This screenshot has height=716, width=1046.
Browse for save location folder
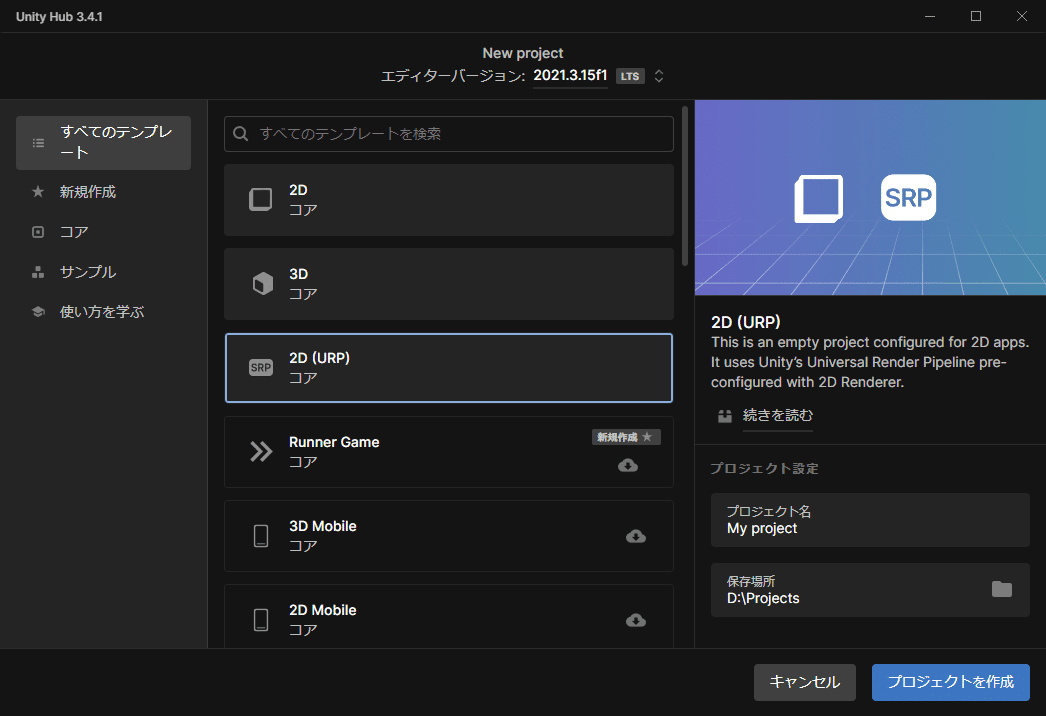[1001, 589]
